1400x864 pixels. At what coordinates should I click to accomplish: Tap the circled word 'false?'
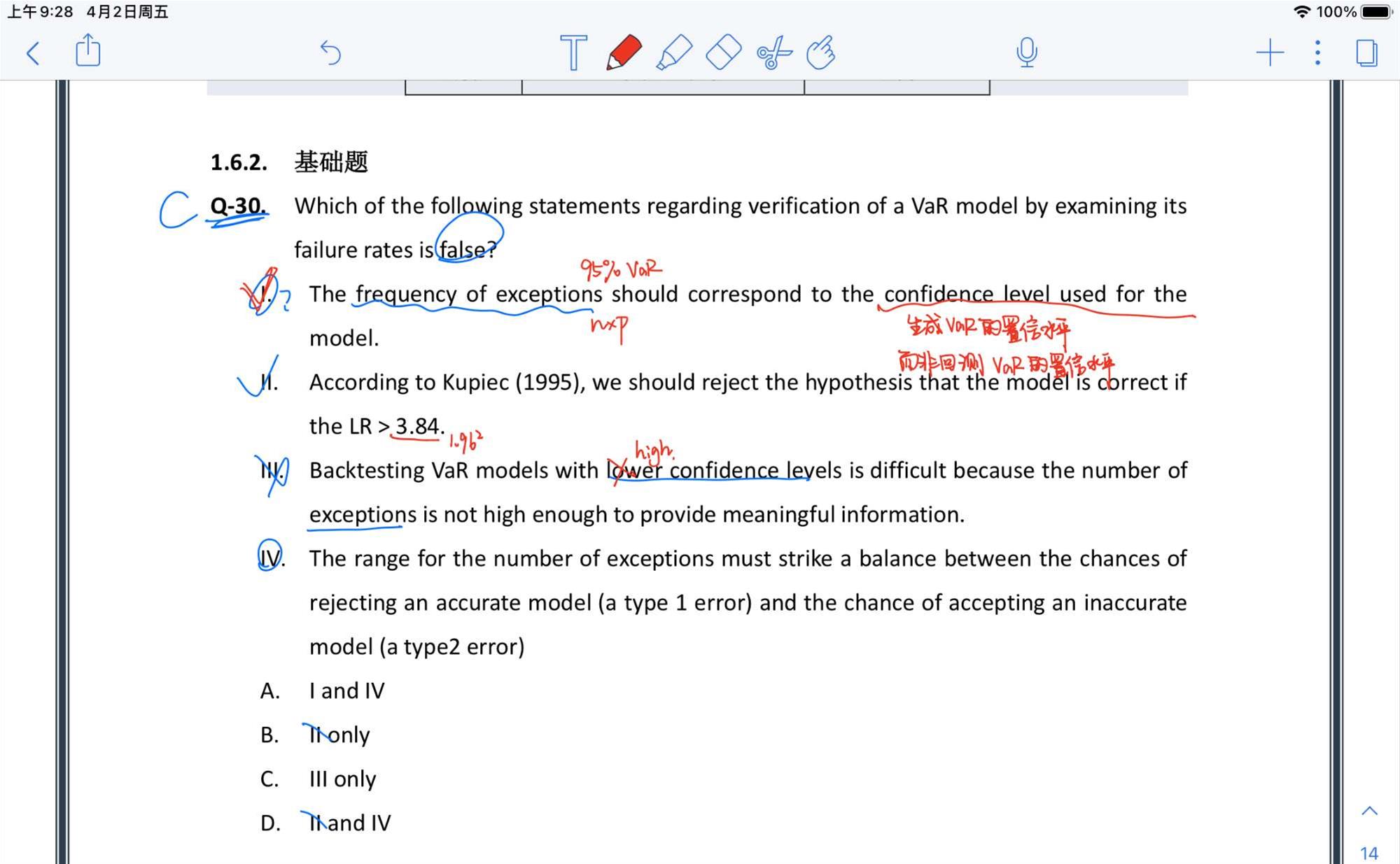(468, 248)
